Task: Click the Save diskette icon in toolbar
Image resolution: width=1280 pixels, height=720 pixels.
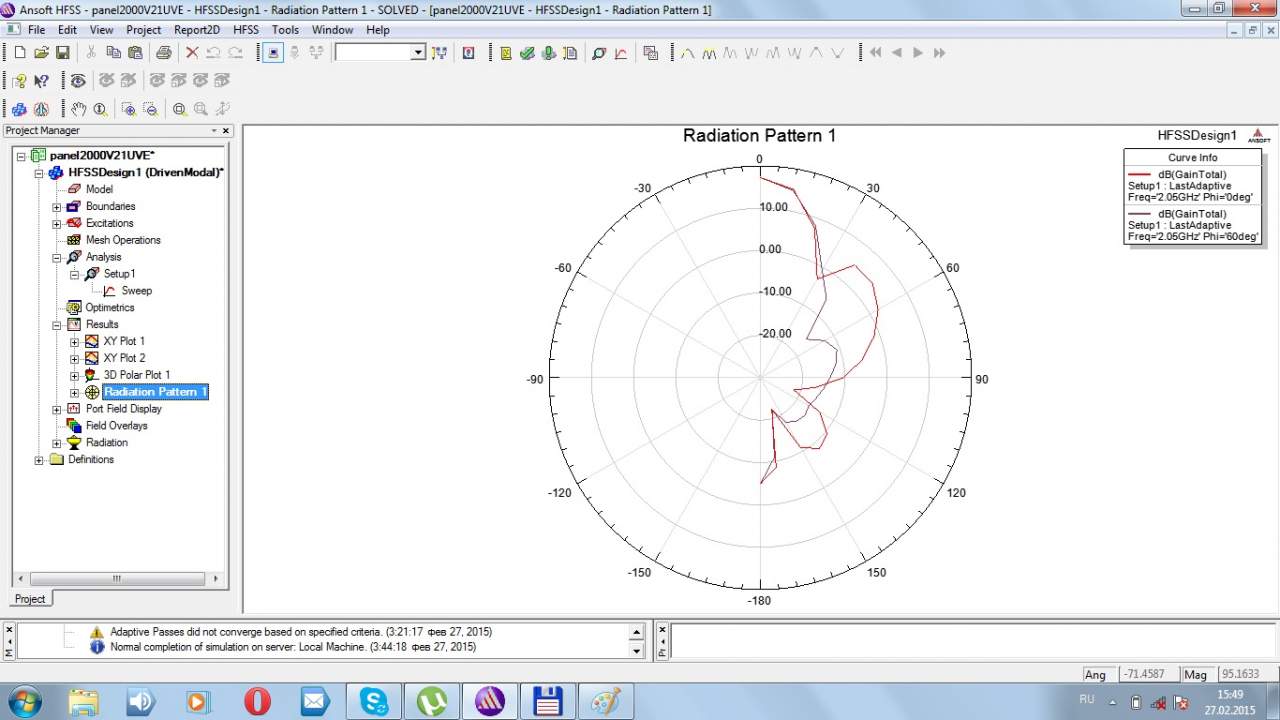Action: coord(62,53)
